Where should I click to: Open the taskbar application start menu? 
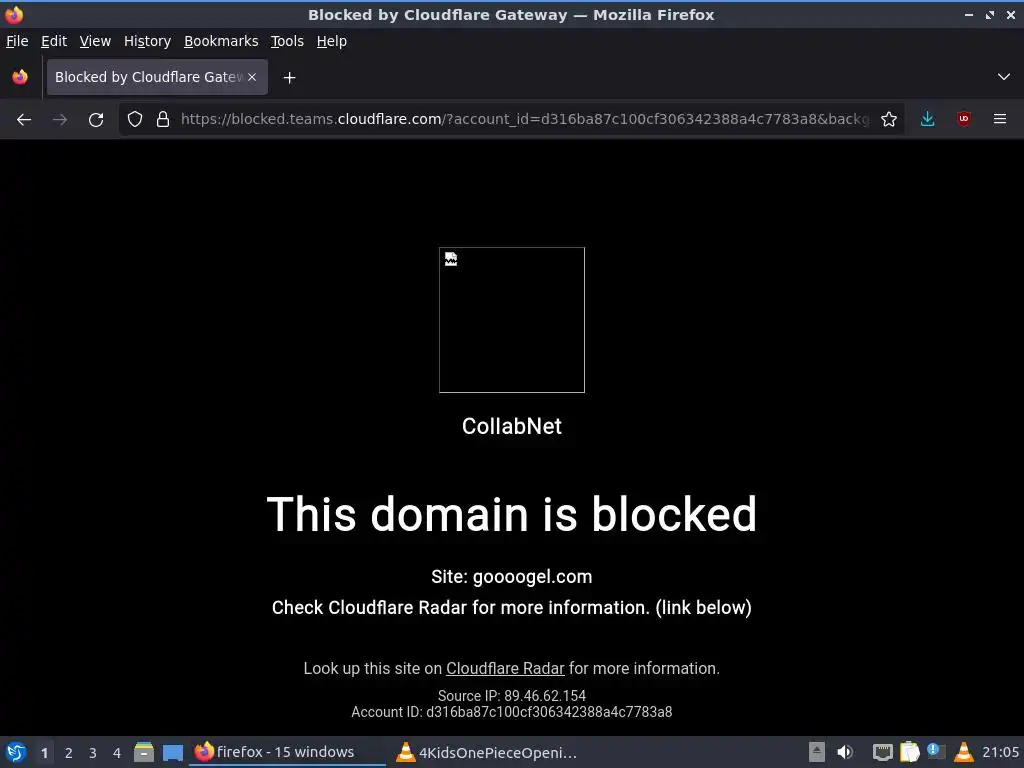coord(16,753)
